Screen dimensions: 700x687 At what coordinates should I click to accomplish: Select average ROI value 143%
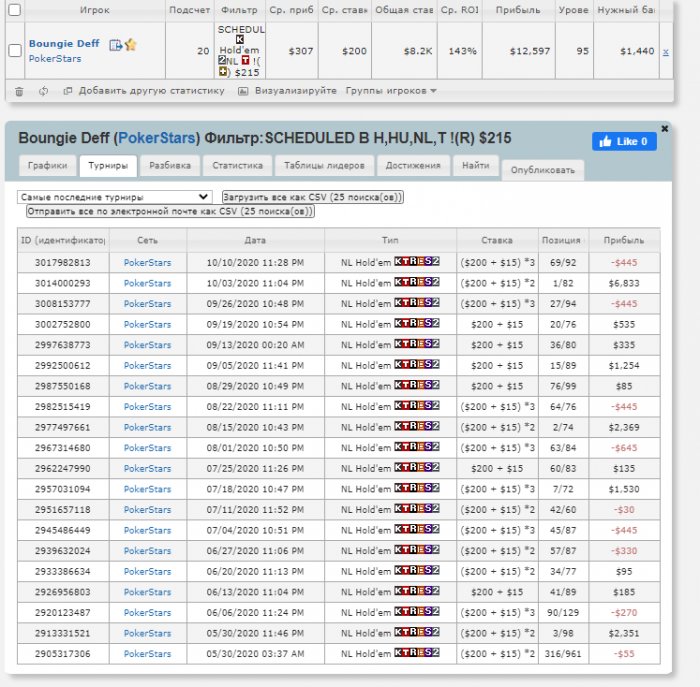(462, 51)
